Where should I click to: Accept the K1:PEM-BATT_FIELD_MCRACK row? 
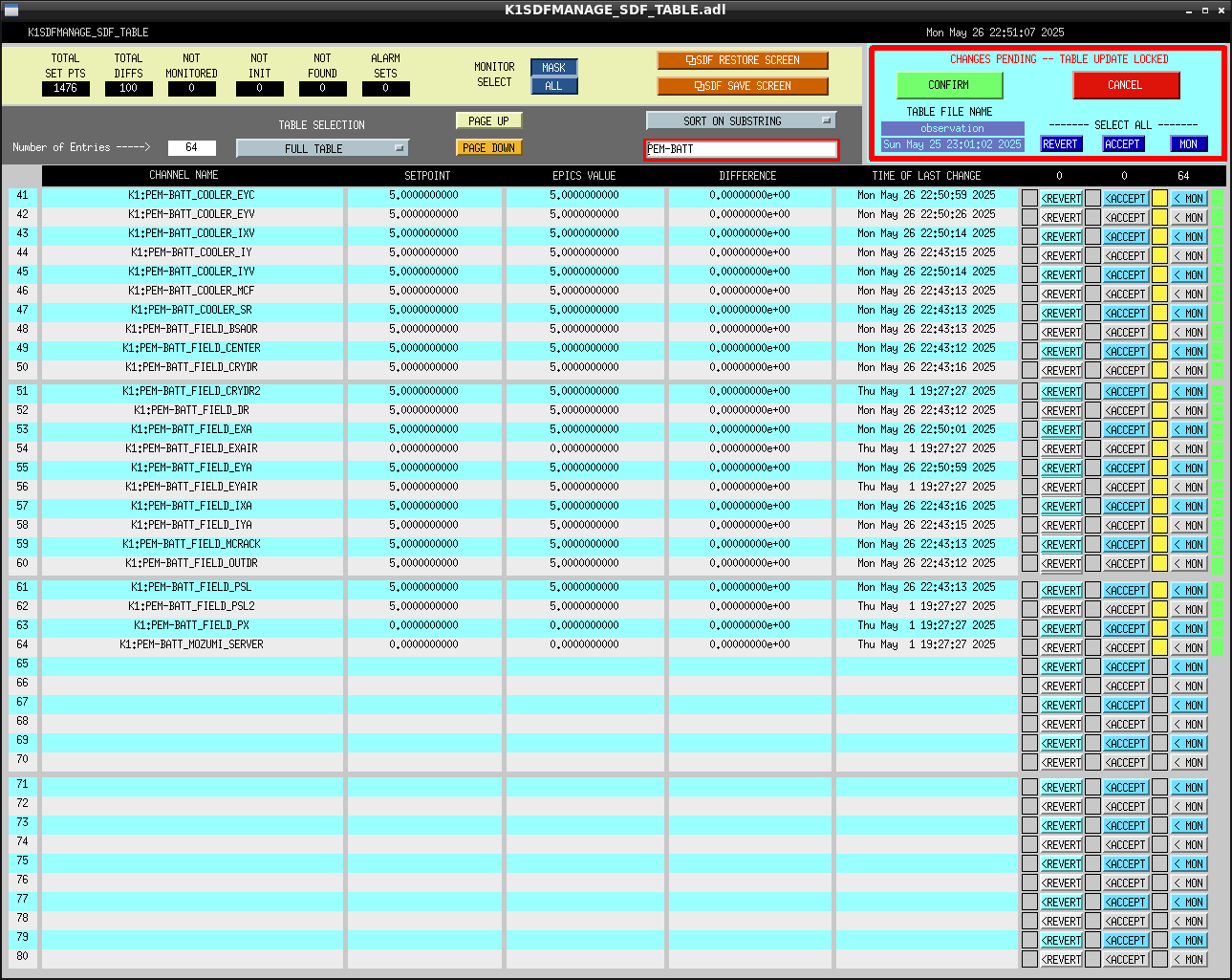[x=1126, y=545]
